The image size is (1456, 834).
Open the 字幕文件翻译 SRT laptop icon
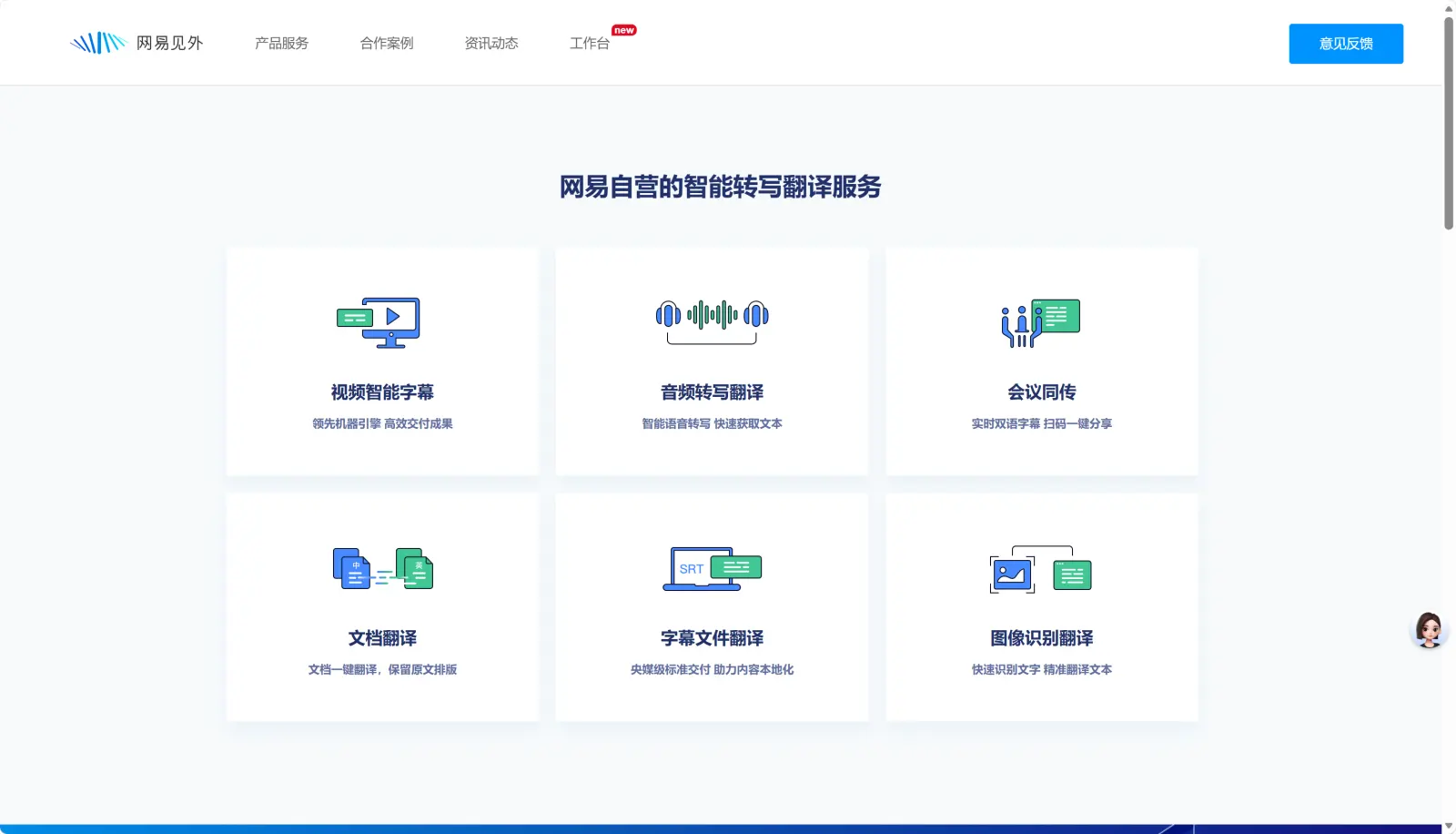tap(712, 568)
